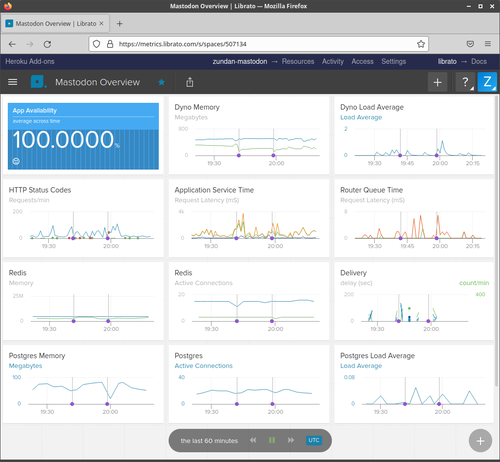The width and height of the screenshot is (500, 462).
Task: Click Active Connections label under Postgres
Action: click(203, 366)
